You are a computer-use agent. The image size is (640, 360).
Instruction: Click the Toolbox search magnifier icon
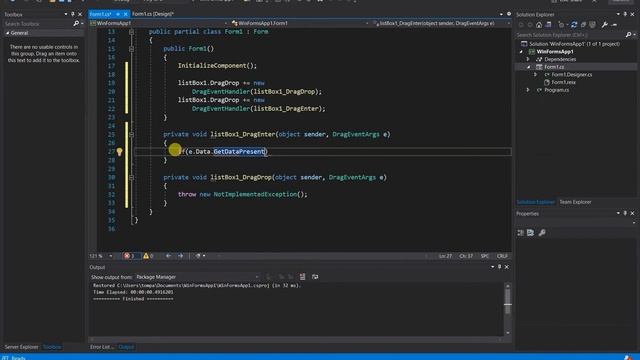tap(76, 24)
